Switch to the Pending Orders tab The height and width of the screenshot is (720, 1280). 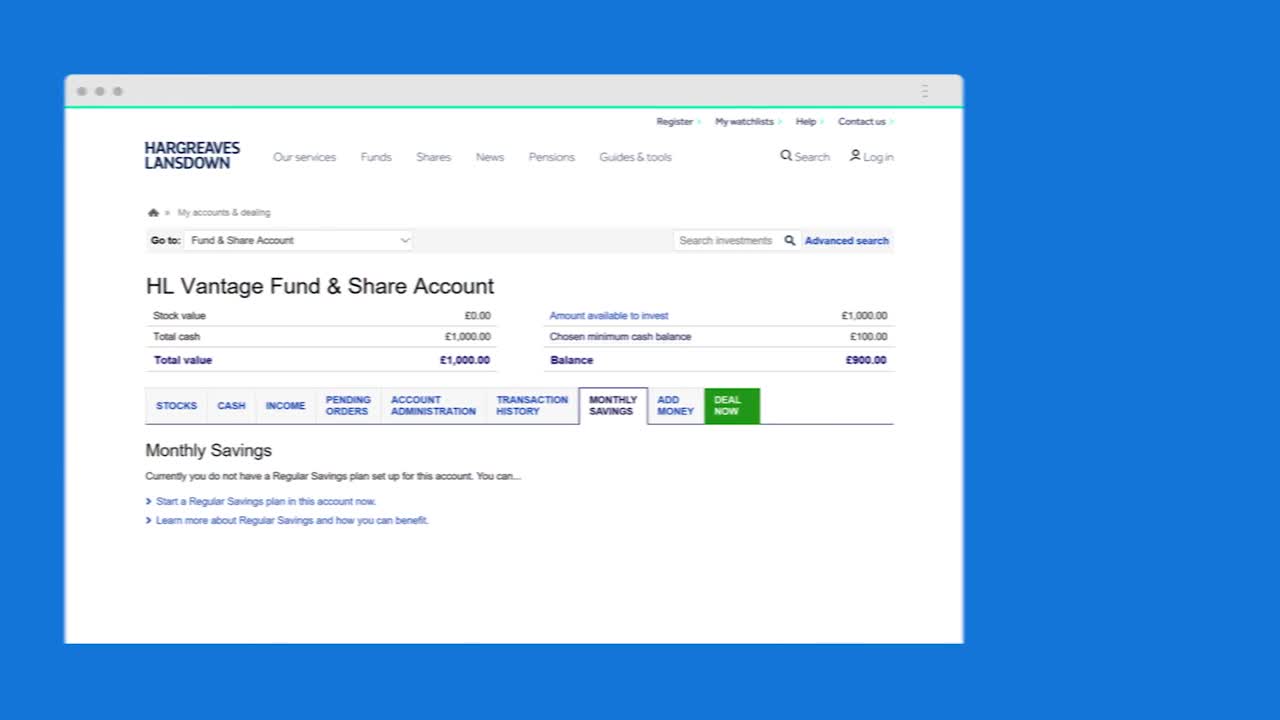(x=348, y=406)
